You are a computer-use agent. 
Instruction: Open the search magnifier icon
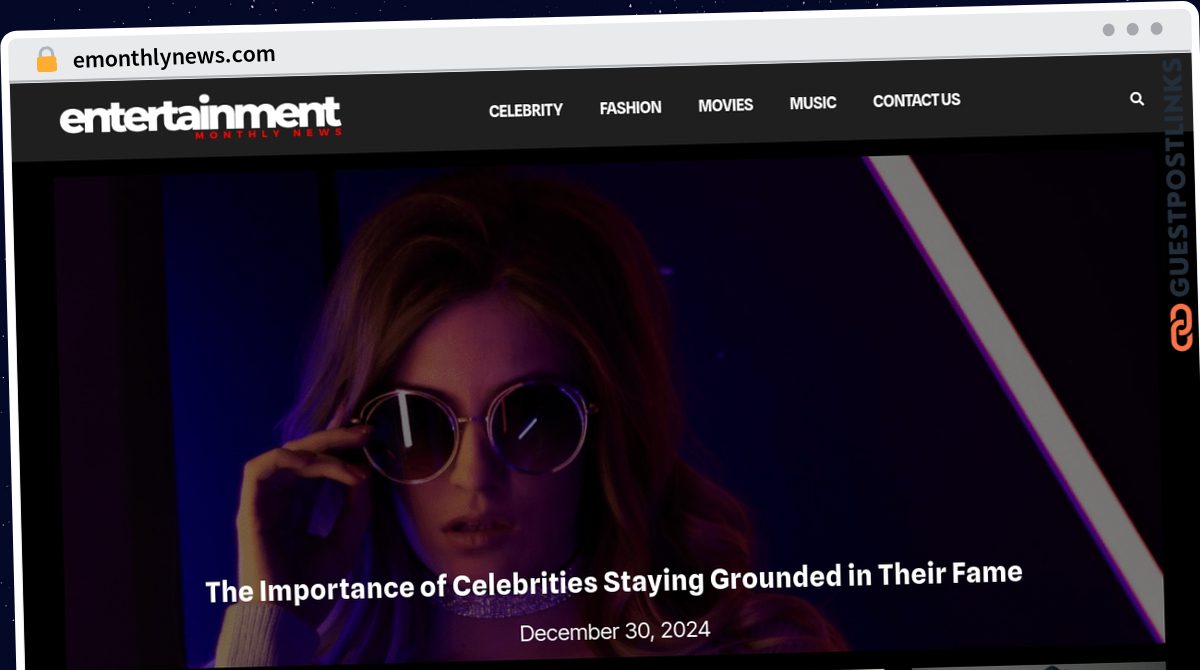[1137, 99]
